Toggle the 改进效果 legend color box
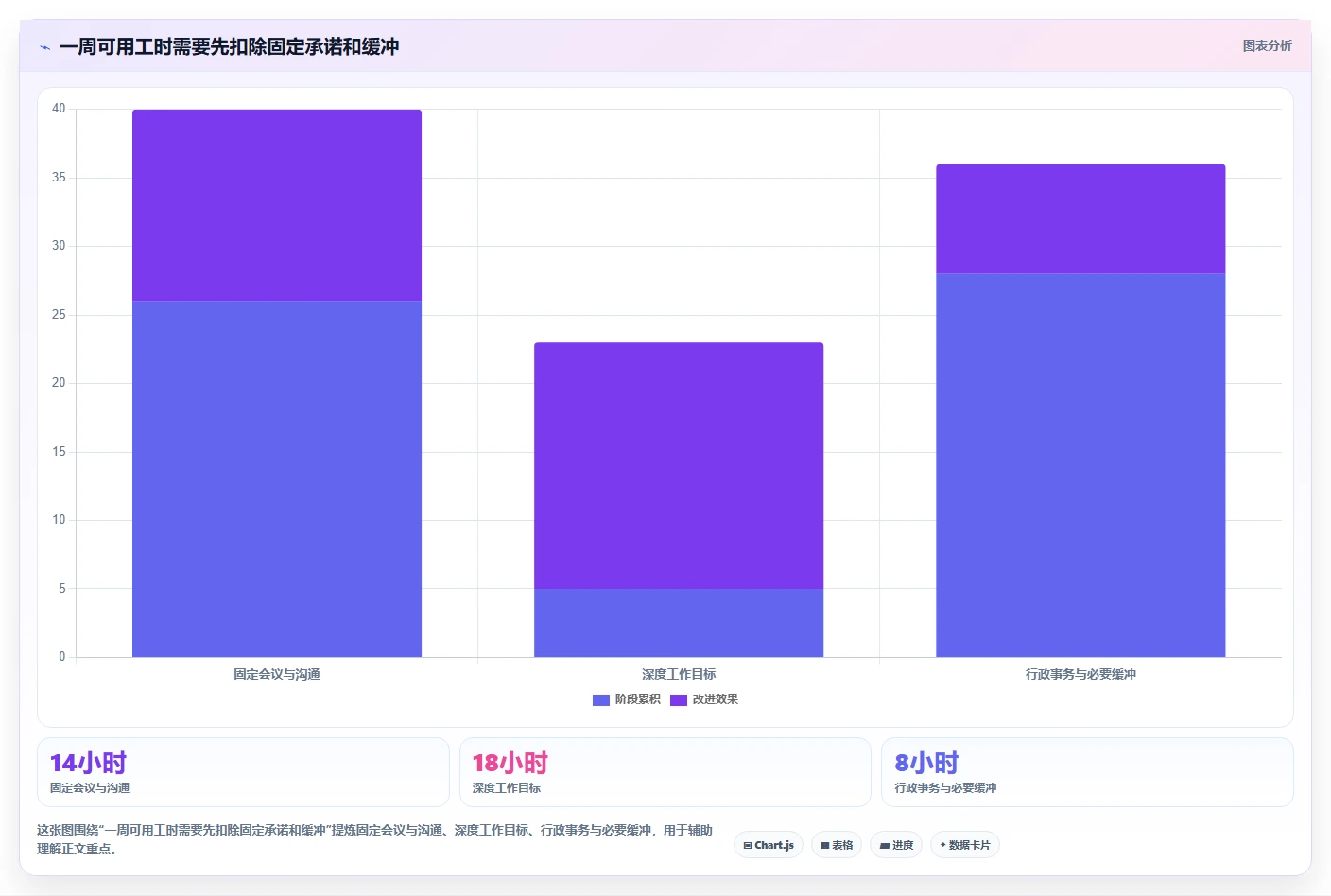This screenshot has height=896, width=1331. [678, 700]
